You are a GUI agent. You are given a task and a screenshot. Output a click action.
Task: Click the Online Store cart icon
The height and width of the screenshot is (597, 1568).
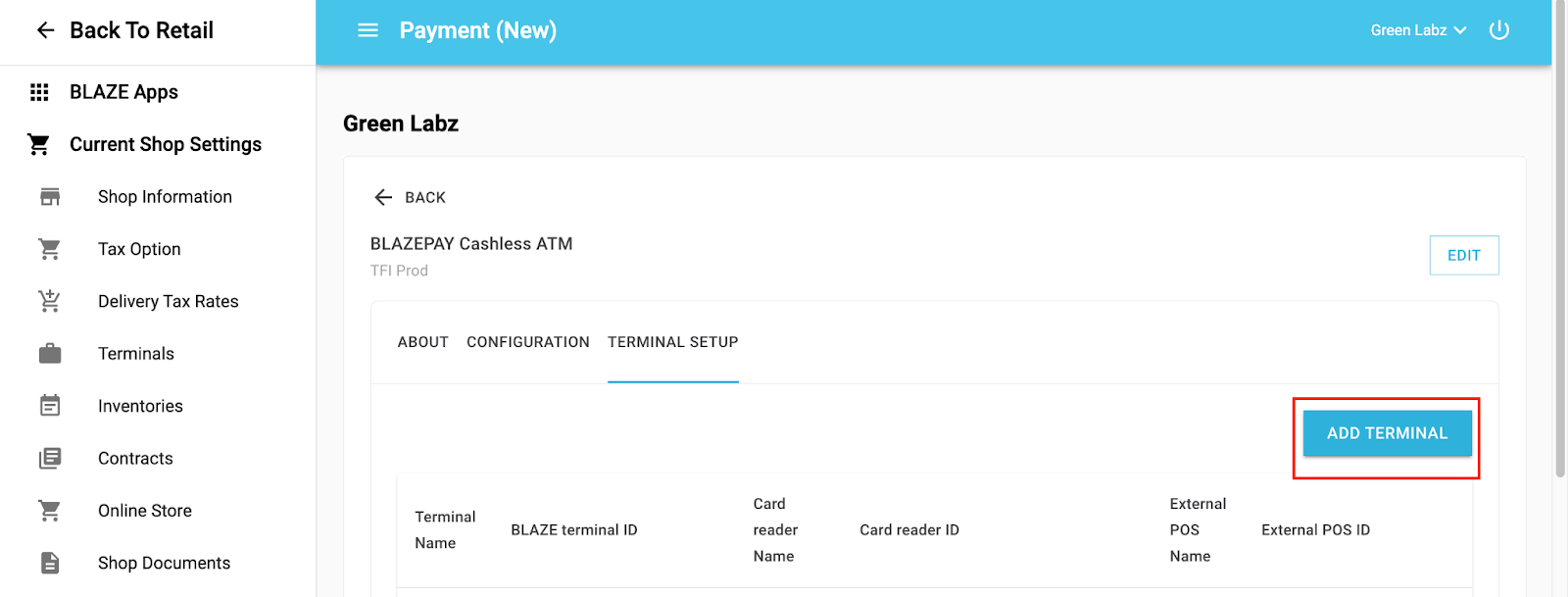pos(50,511)
